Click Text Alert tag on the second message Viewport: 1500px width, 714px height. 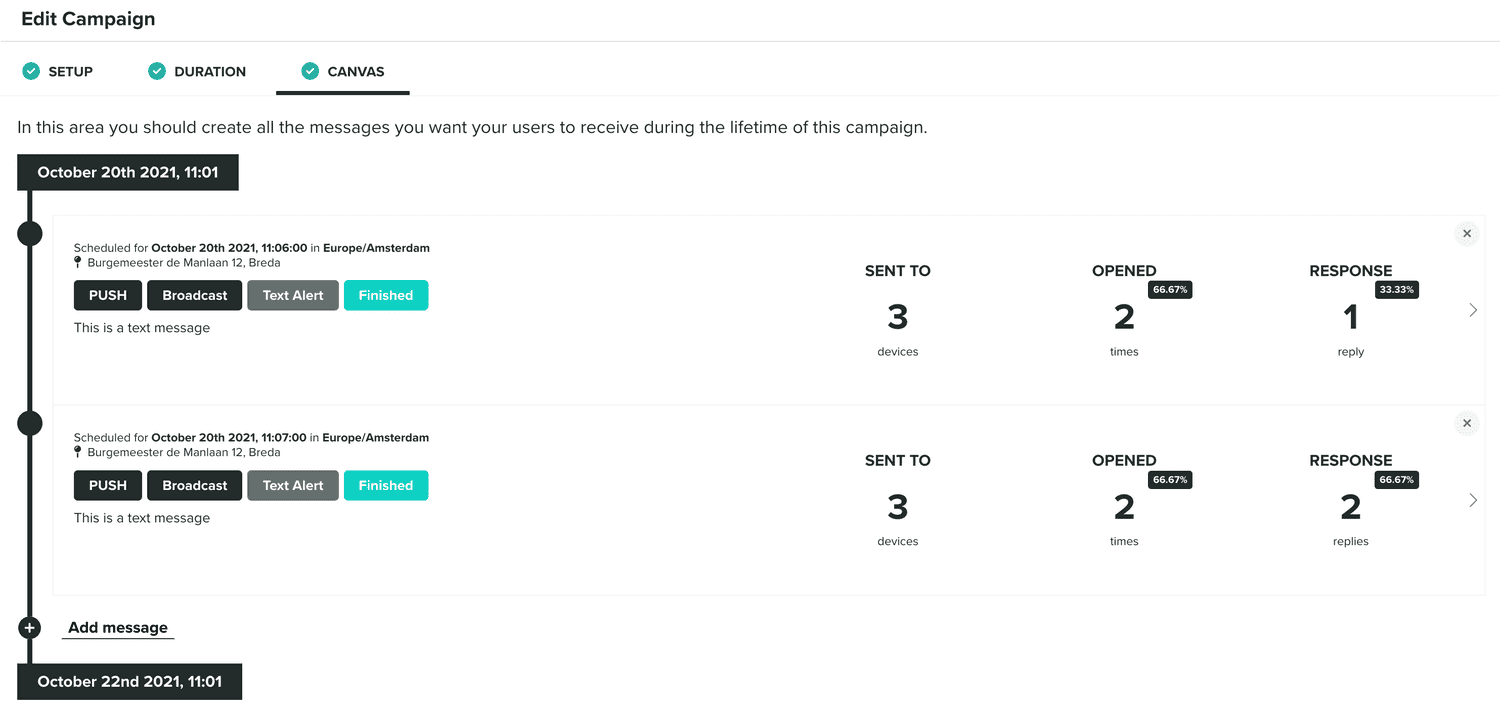[293, 485]
